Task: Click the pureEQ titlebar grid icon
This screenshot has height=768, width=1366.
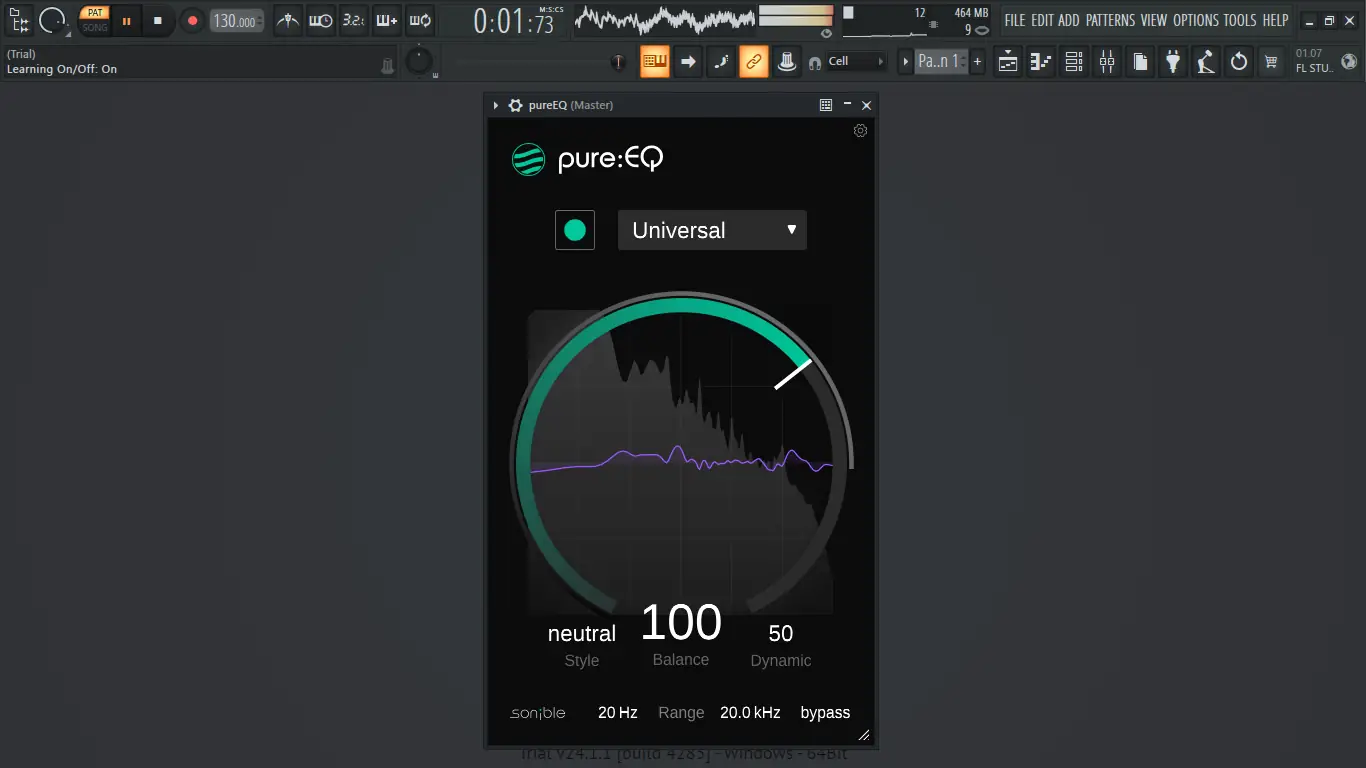Action: 826,105
